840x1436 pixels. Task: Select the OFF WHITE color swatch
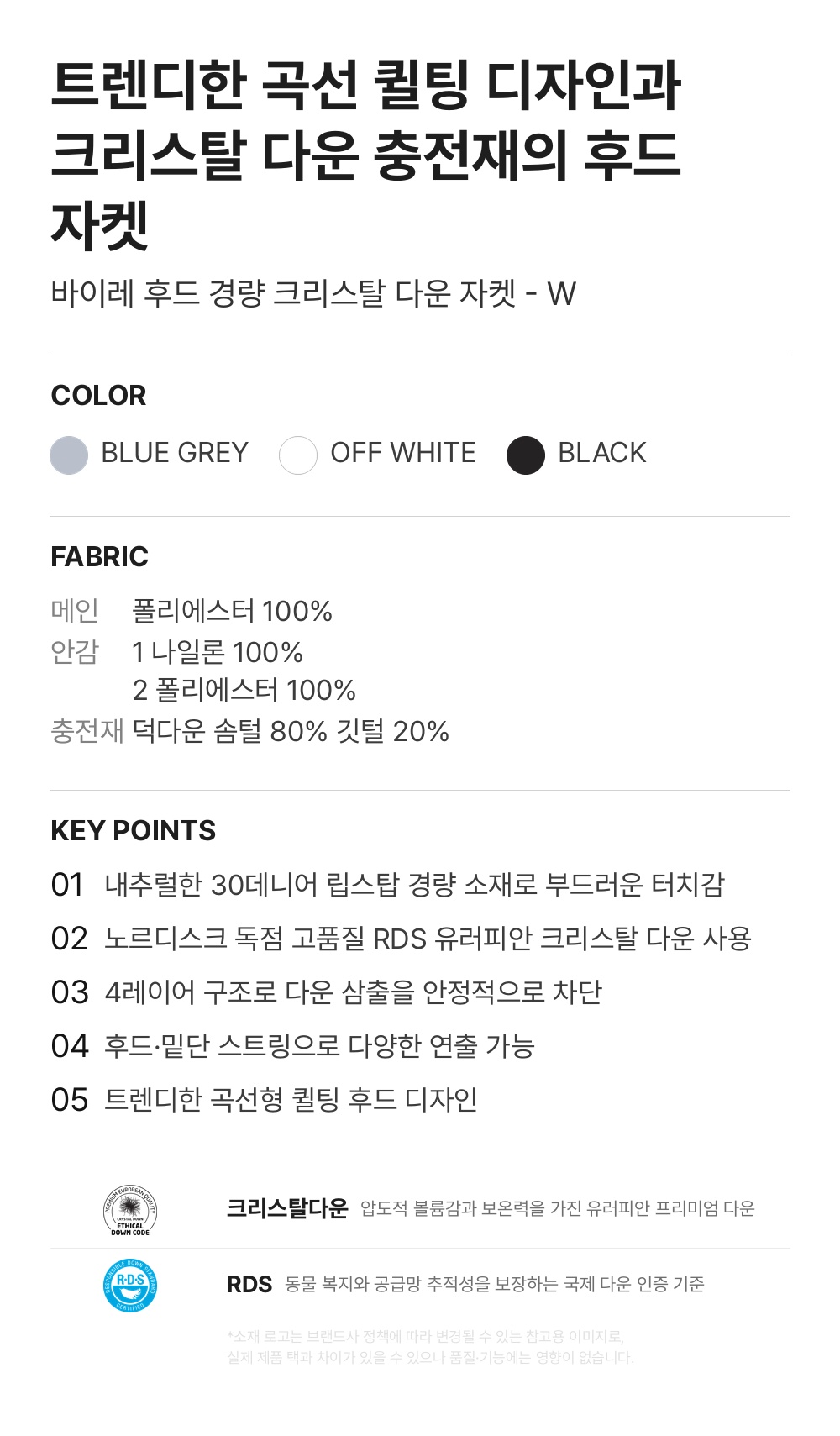(298, 455)
